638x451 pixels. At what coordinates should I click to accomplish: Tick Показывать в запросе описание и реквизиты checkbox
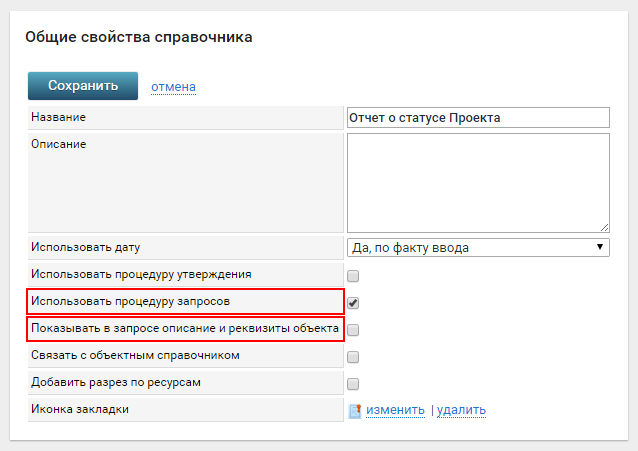tap(353, 329)
